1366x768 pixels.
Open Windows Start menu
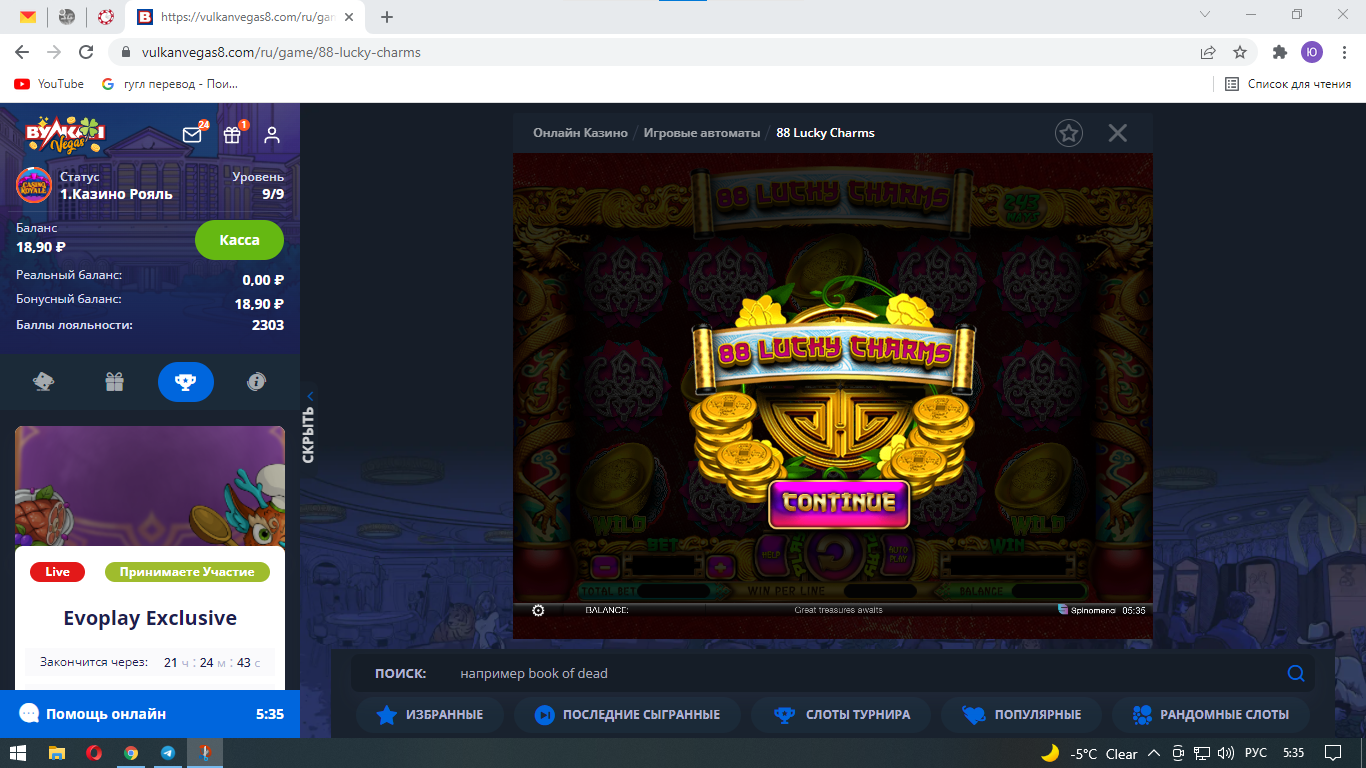(x=17, y=753)
